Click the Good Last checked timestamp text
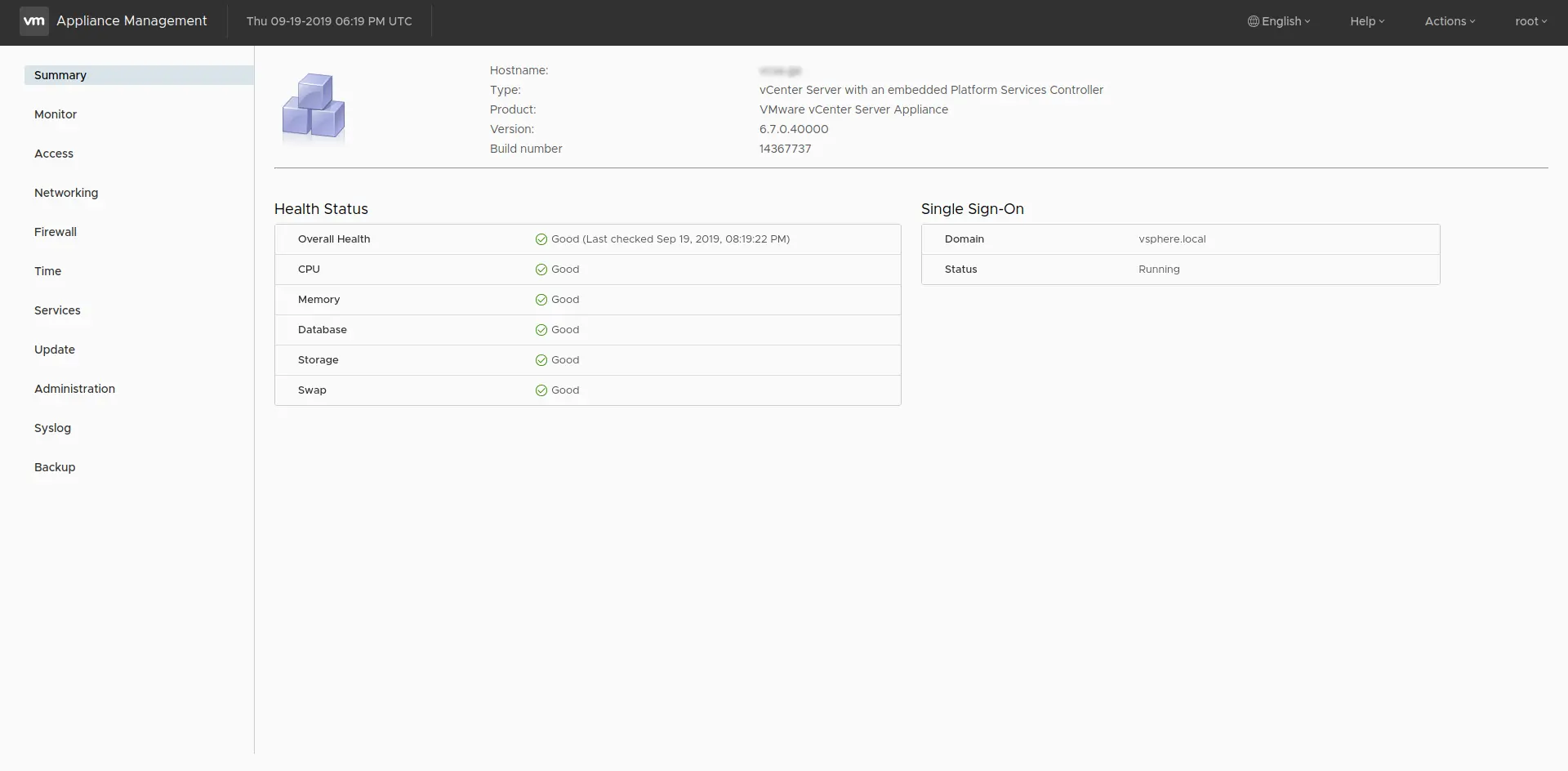 [x=670, y=239]
